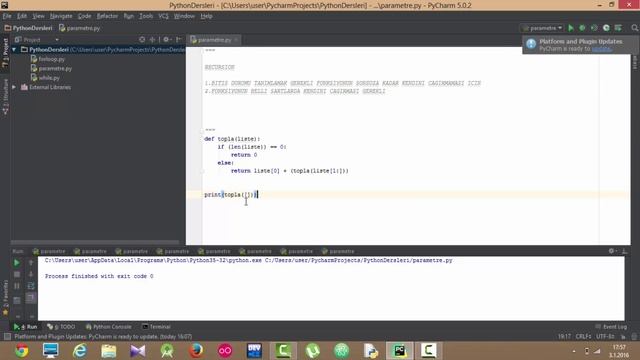The image size is (640, 360).
Task: Rerun the program from the Run panel
Action: [x=17, y=263]
